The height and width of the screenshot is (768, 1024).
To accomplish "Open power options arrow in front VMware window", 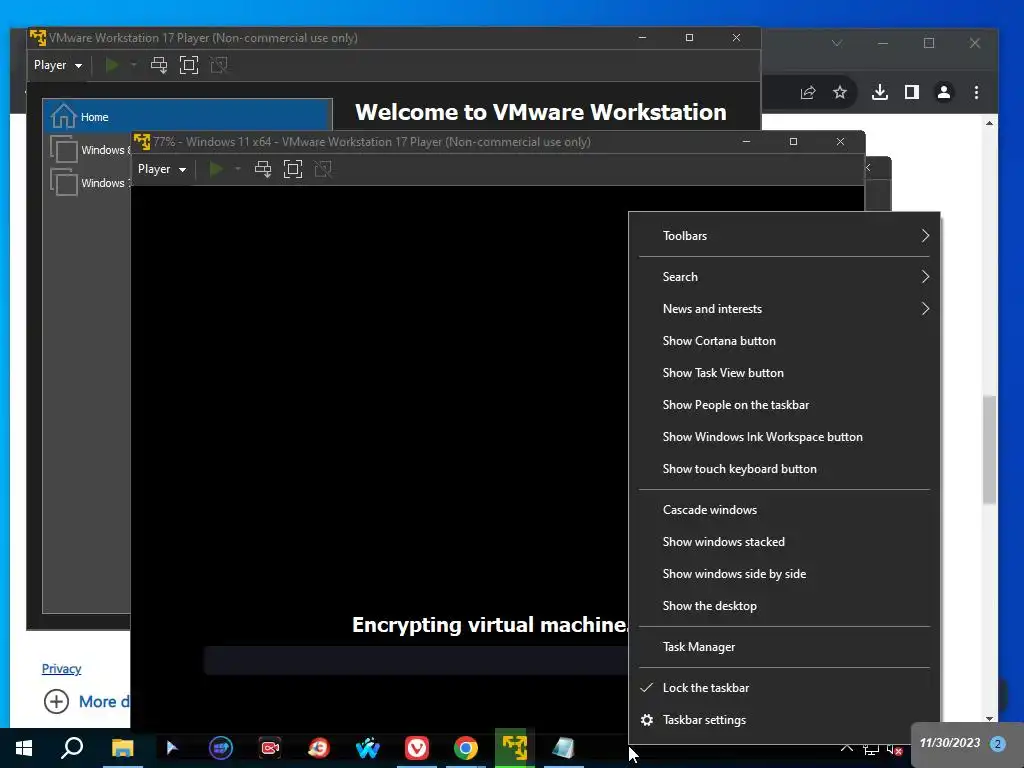I will (x=238, y=169).
